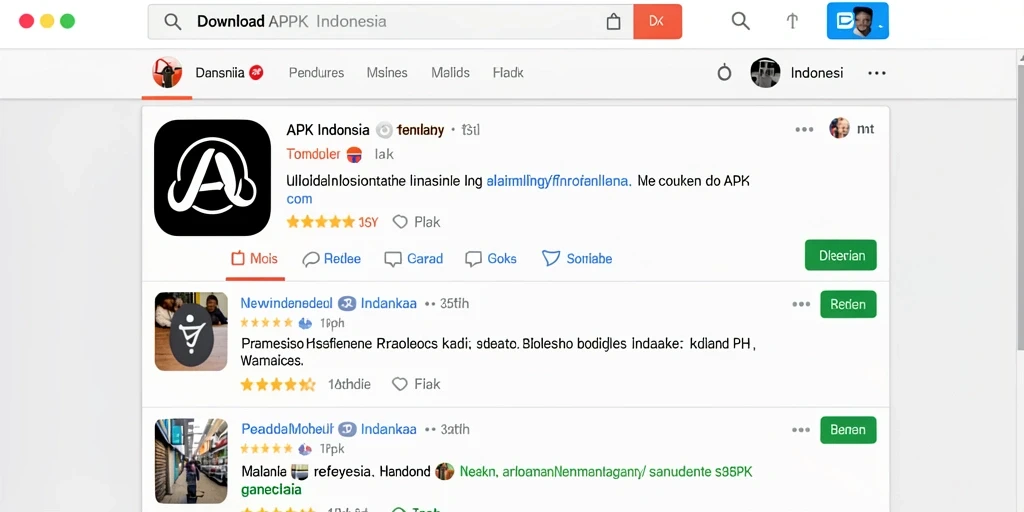Open the Retlee comments tab
The height and width of the screenshot is (512, 1024).
click(x=332, y=259)
